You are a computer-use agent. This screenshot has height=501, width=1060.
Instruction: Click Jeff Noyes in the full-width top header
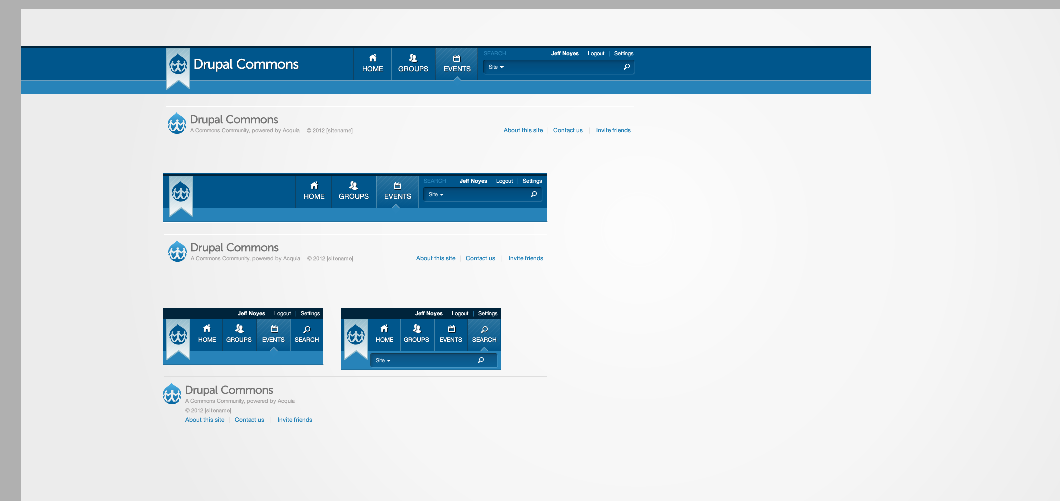click(x=564, y=53)
